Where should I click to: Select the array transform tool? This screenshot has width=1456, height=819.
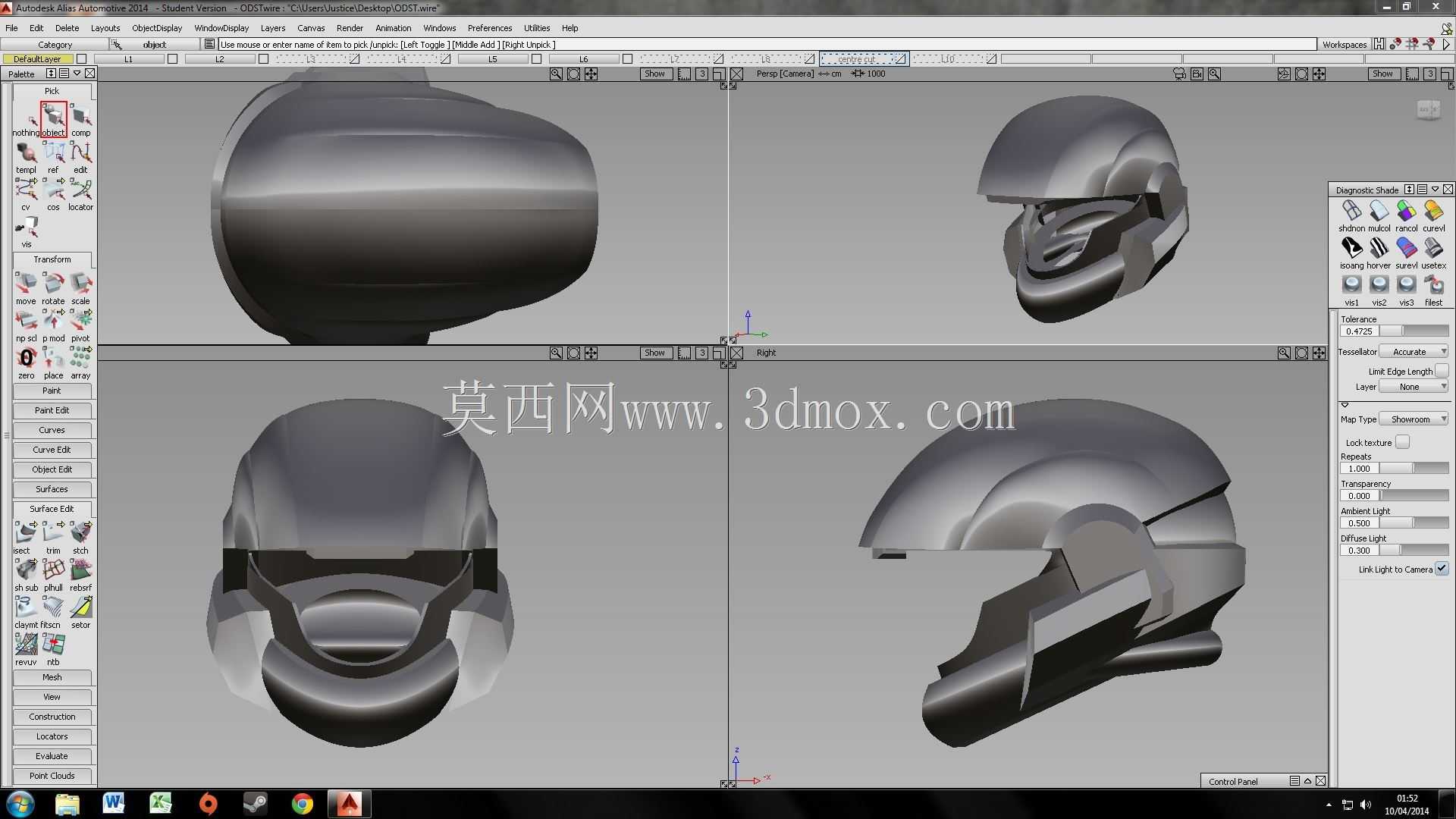pos(80,362)
